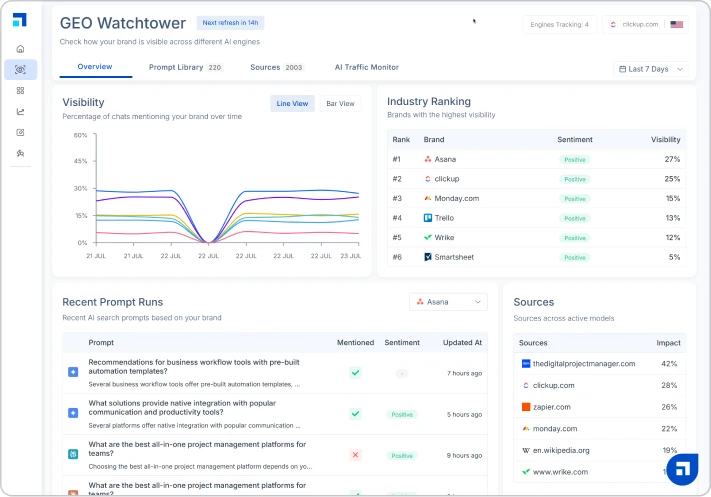Click the engine icon beside workflow tools prompt
The width and height of the screenshot is (711, 497).
[x=73, y=372]
